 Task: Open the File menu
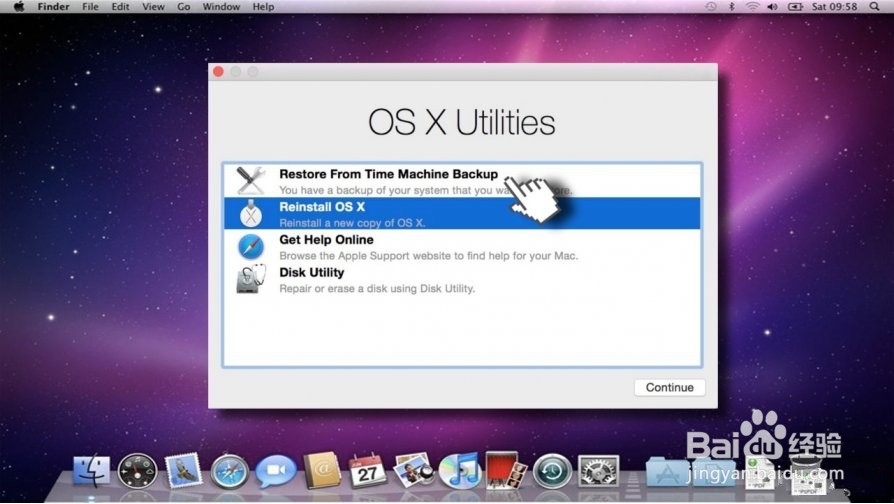pos(90,7)
